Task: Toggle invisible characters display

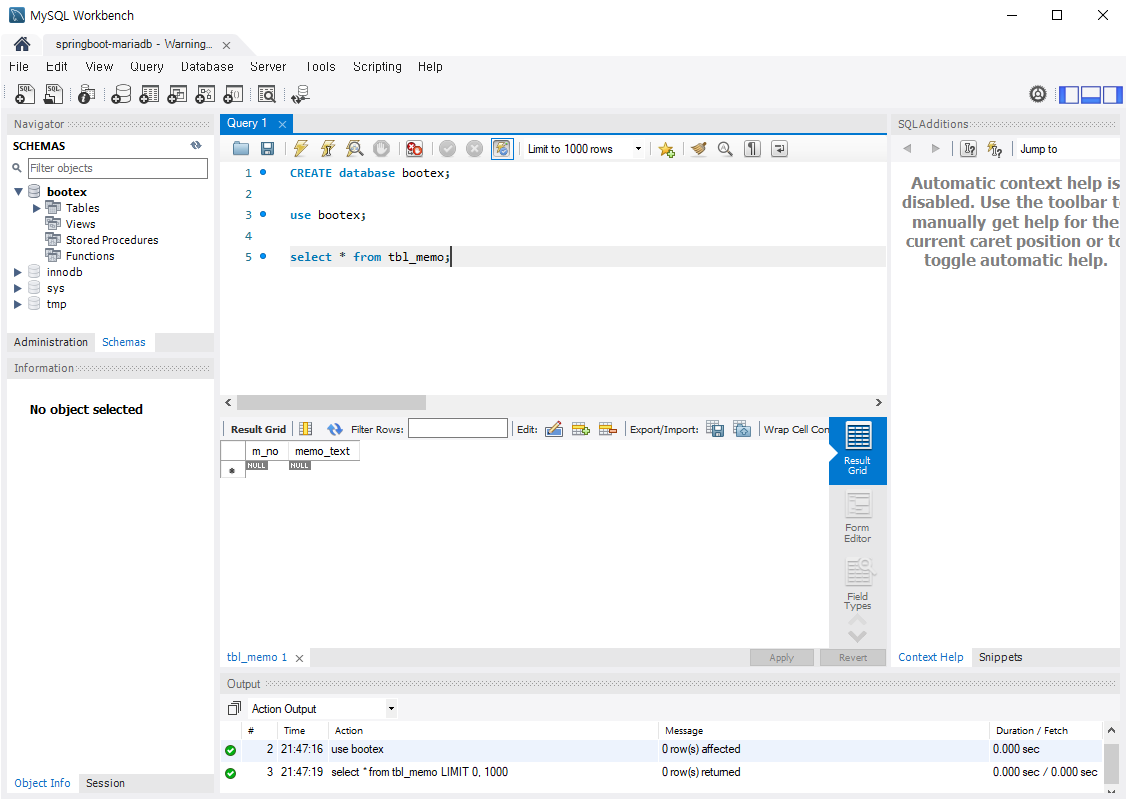Action: click(752, 149)
